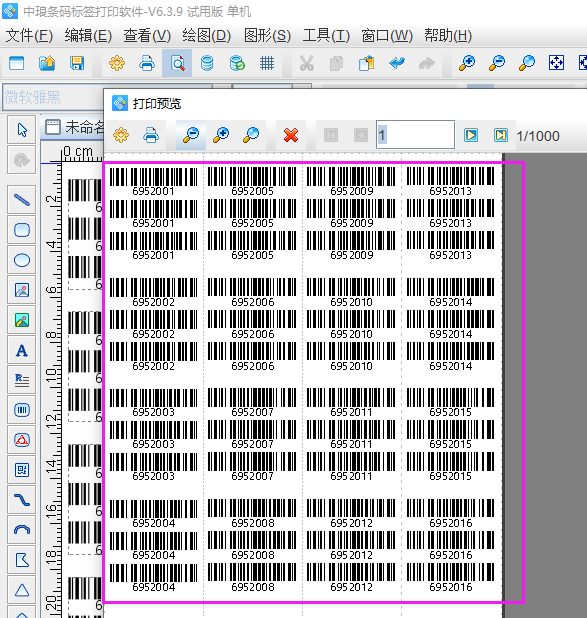Select the QR code tool in sidebar
Screen dimensions: 587x618
tap(22, 470)
